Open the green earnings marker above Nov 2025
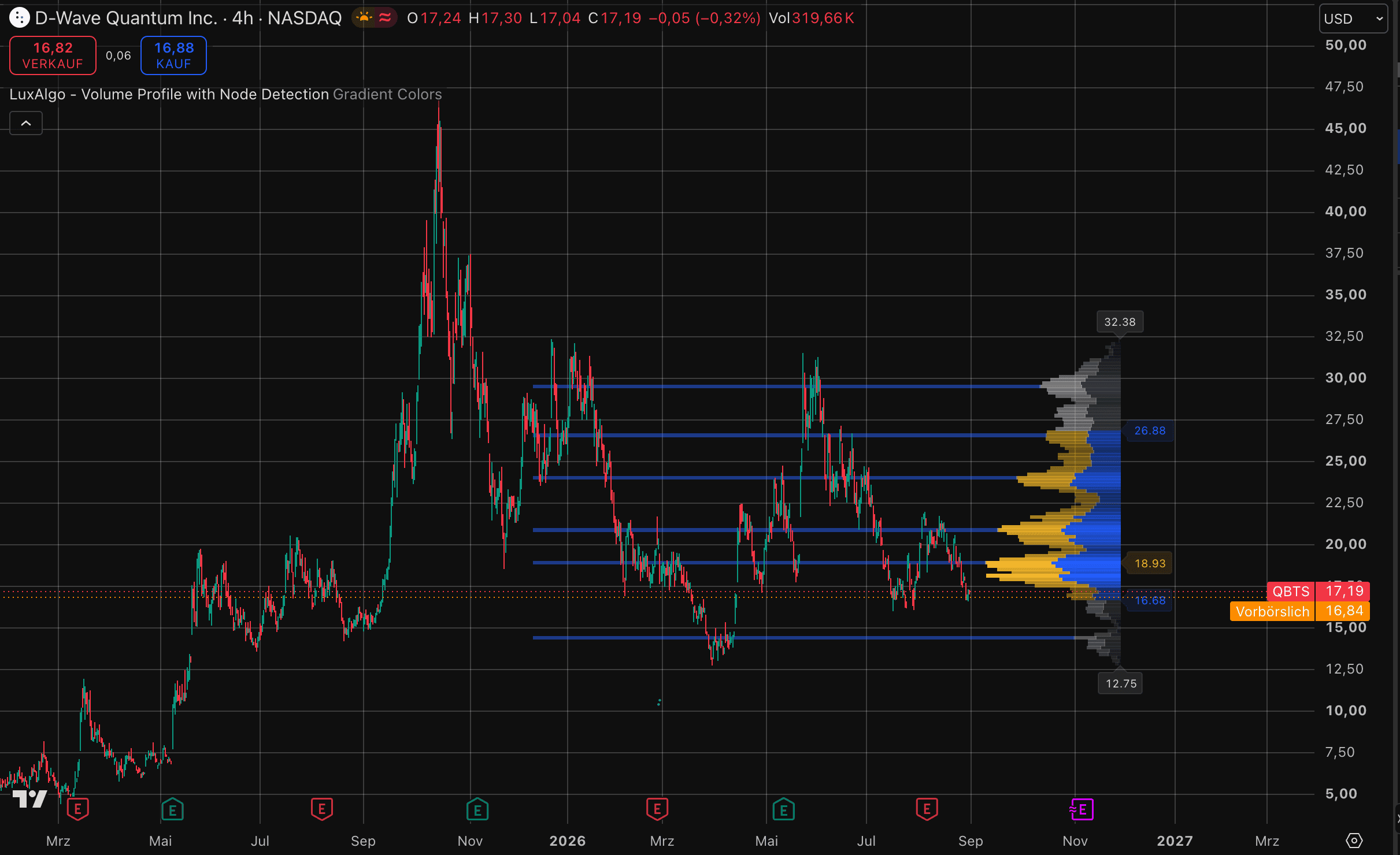 477,809
